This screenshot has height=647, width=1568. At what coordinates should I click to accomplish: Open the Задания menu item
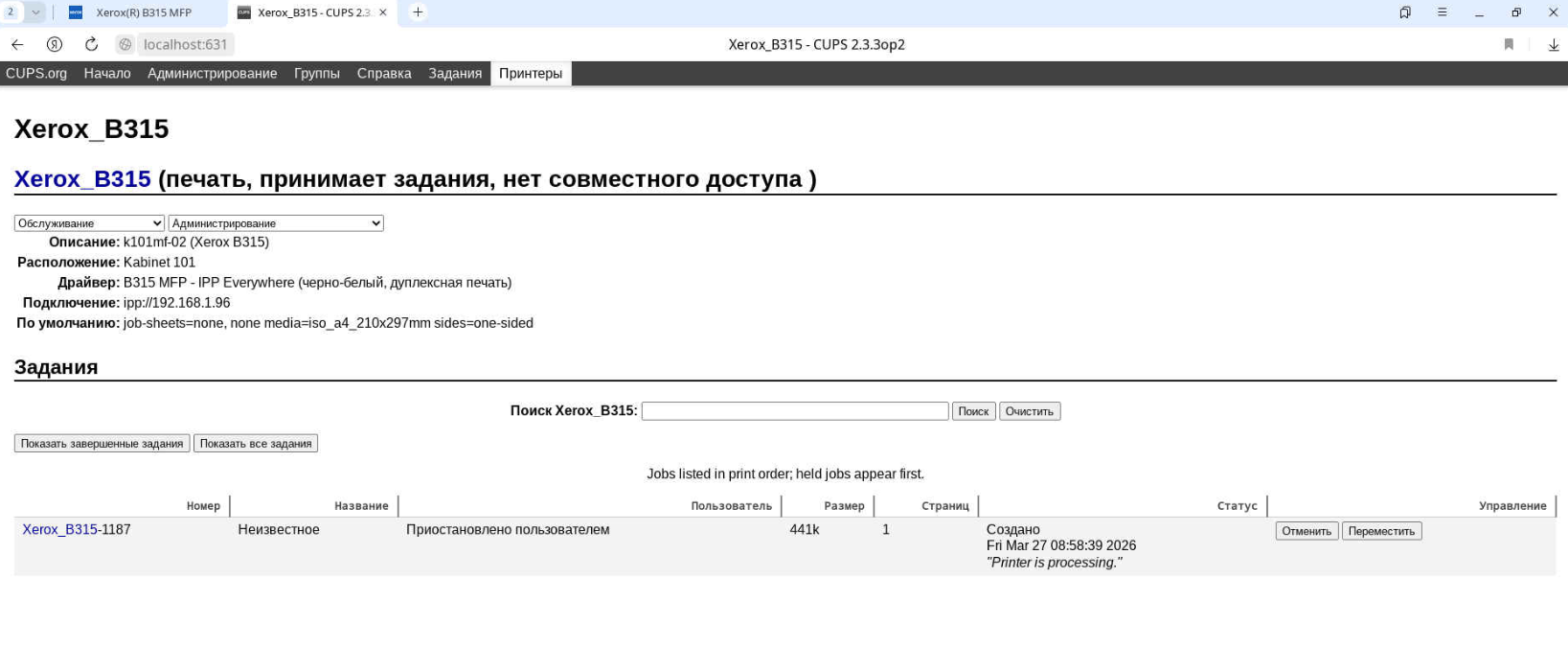pos(455,74)
